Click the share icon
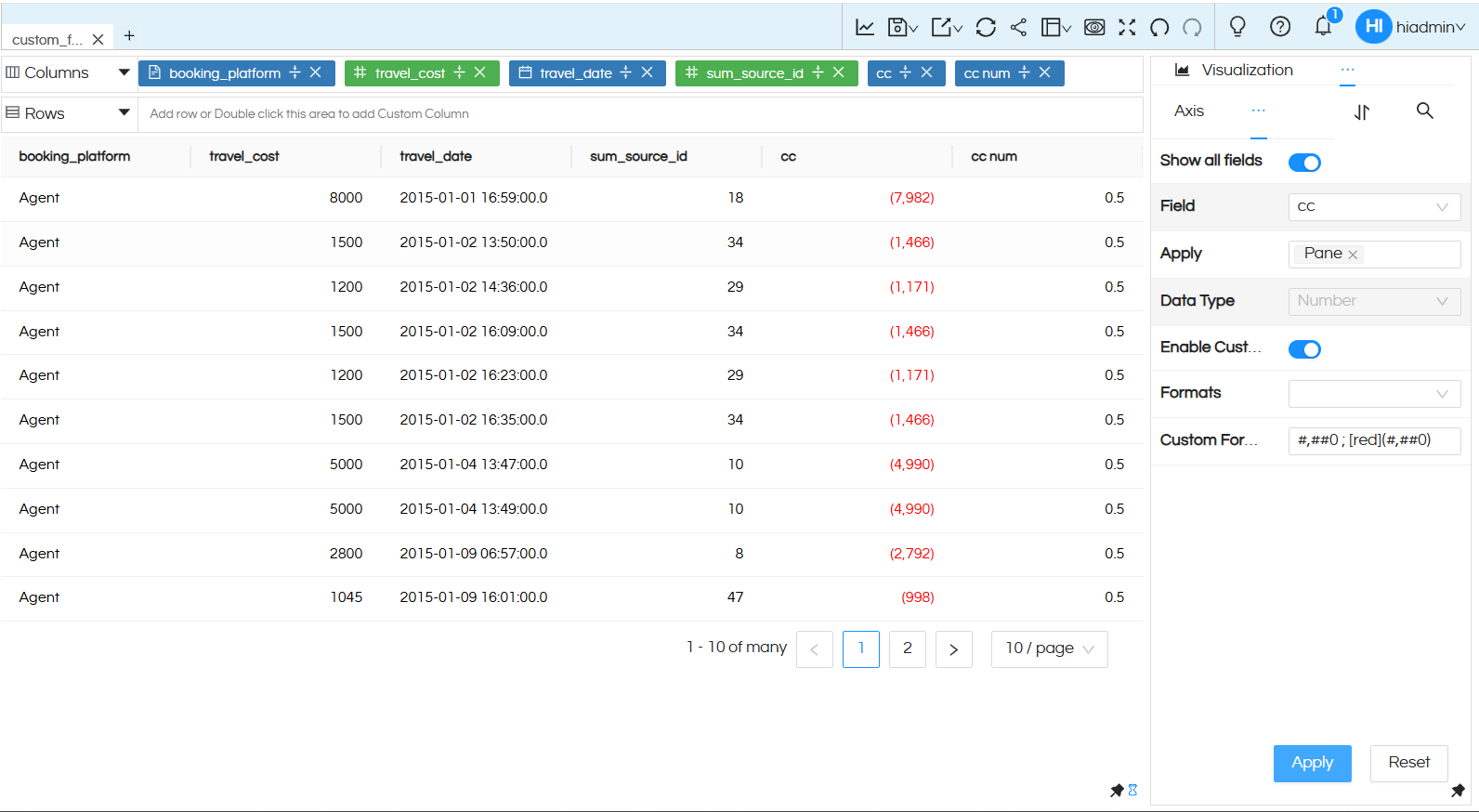 point(1018,27)
